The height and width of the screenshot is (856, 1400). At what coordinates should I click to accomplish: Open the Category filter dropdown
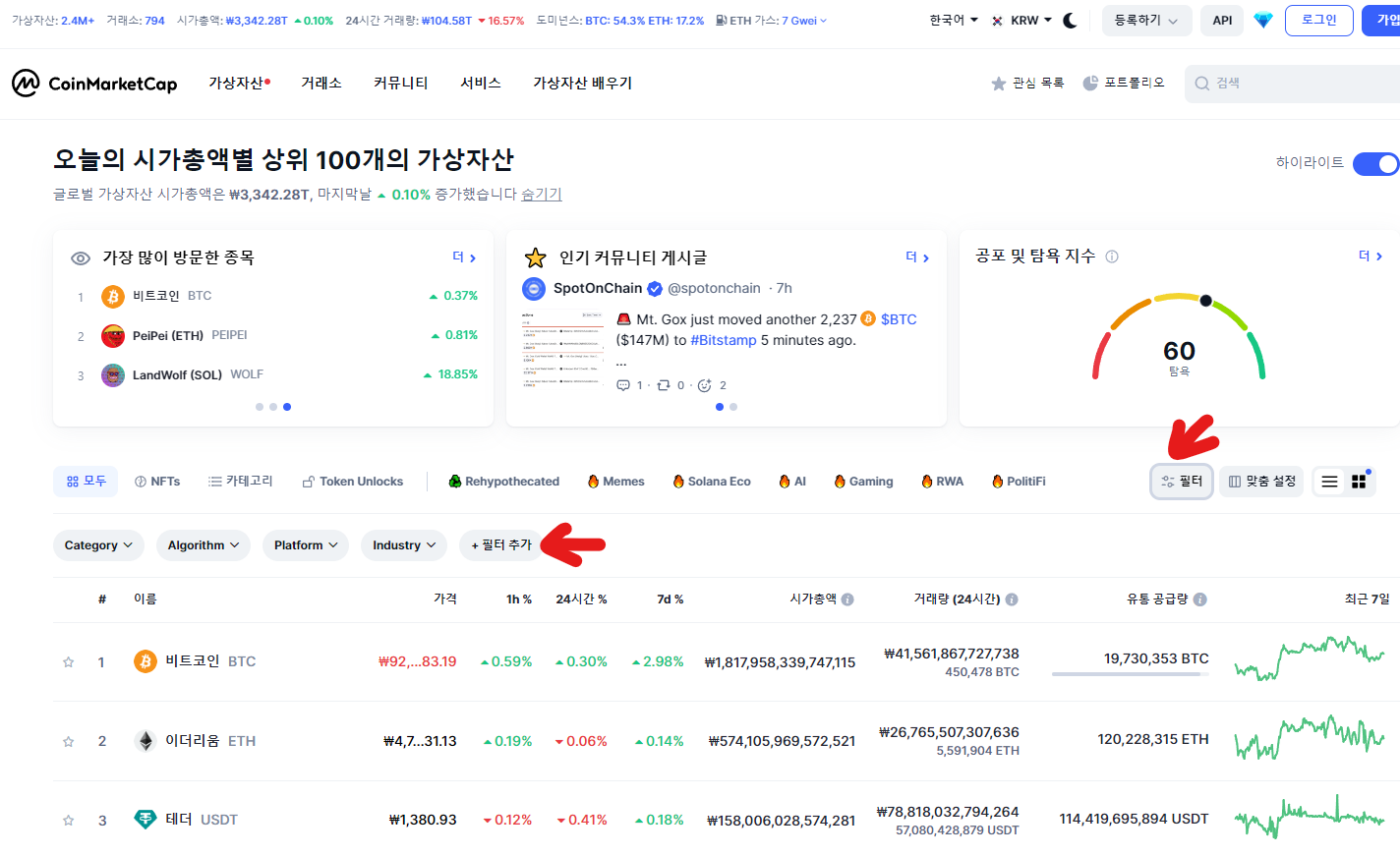(98, 545)
